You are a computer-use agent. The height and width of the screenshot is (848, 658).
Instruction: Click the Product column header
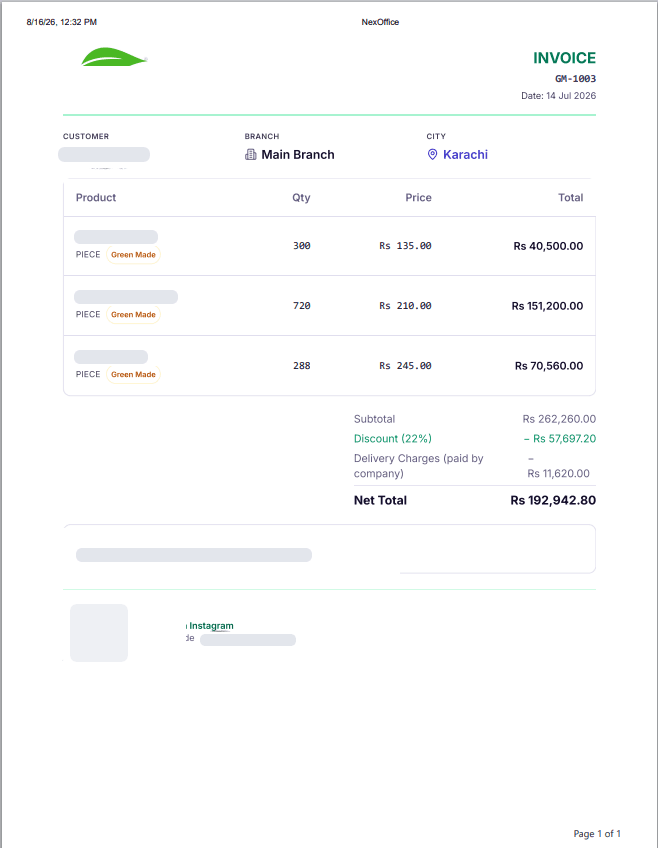96,197
